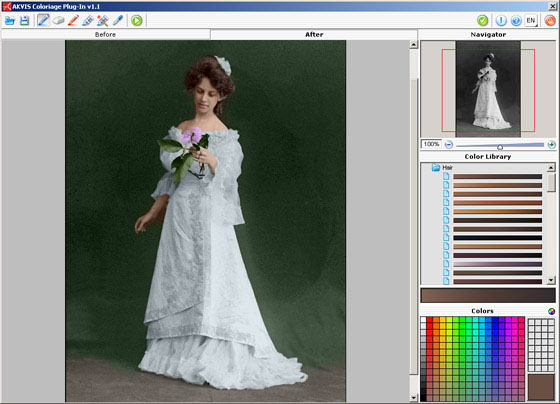Open program info with the blue exclamation icon
This screenshot has width=560, height=404.
point(501,21)
